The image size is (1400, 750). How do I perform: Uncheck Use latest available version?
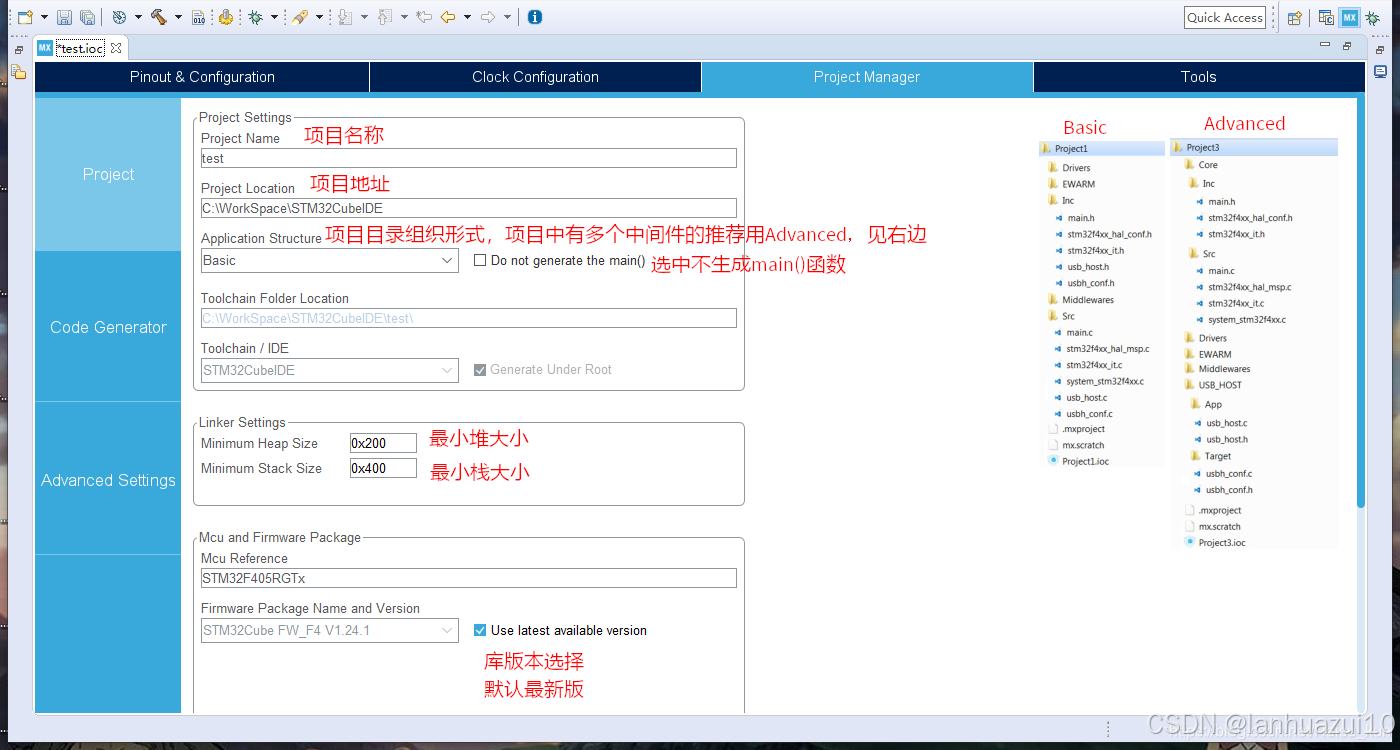(x=480, y=630)
